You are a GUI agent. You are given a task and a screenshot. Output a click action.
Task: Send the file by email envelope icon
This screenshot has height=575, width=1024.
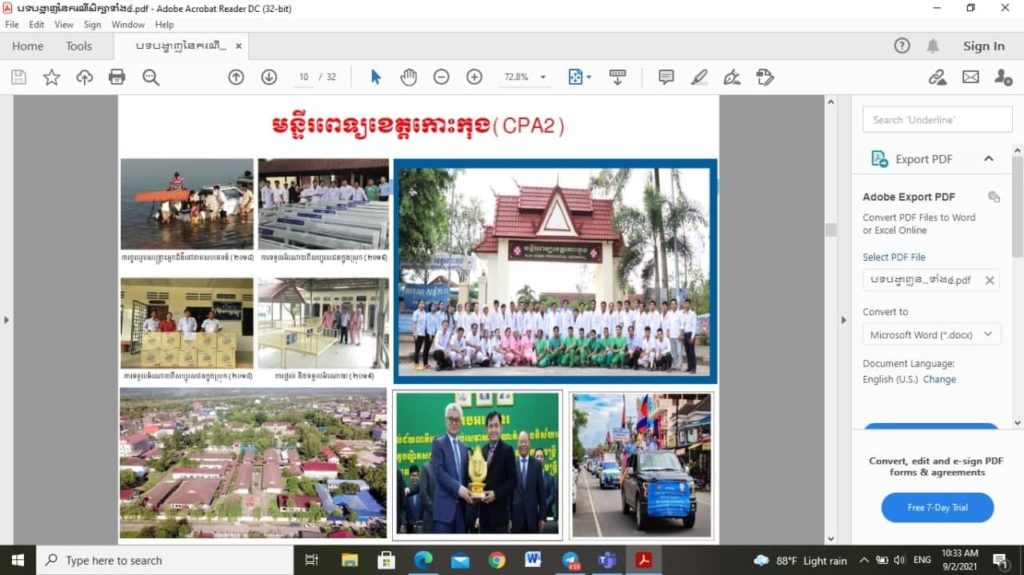[x=970, y=77]
